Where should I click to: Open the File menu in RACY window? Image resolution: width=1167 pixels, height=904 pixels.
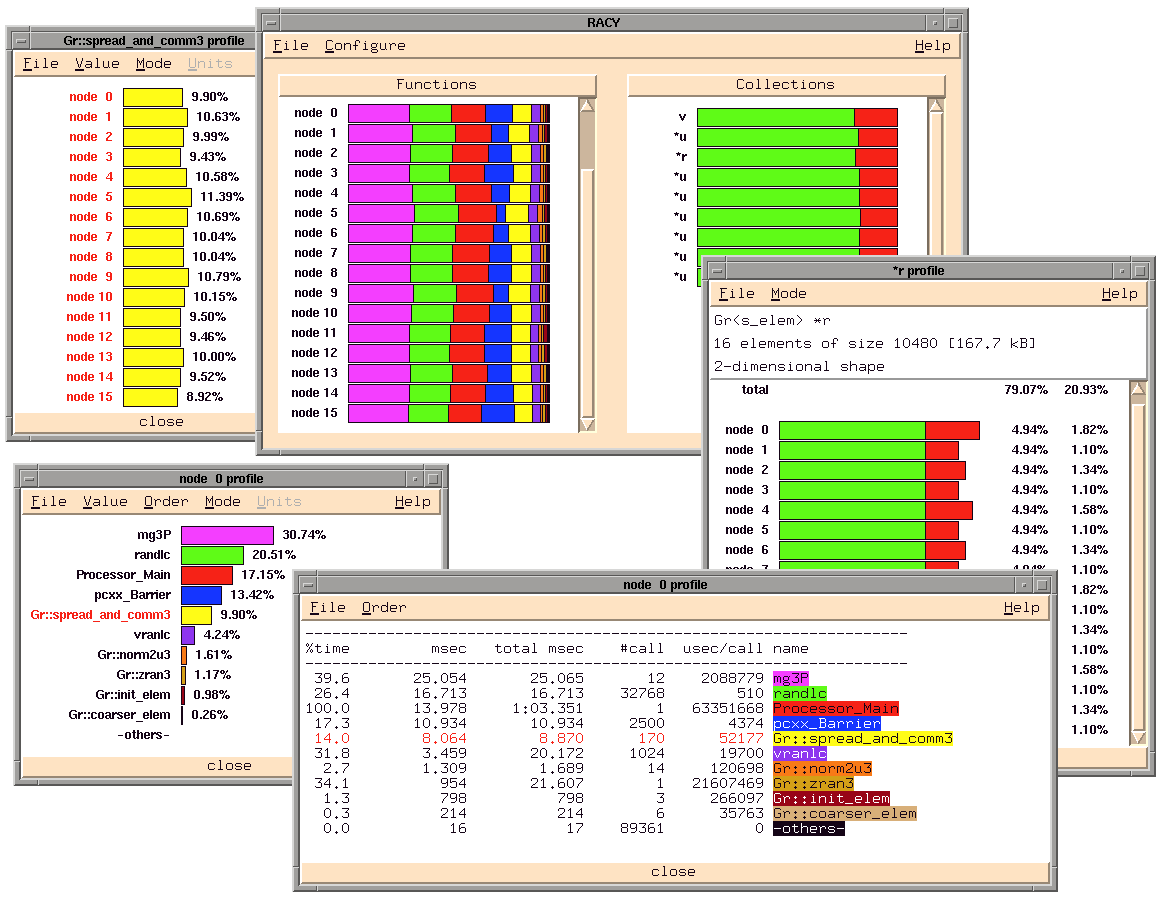291,46
